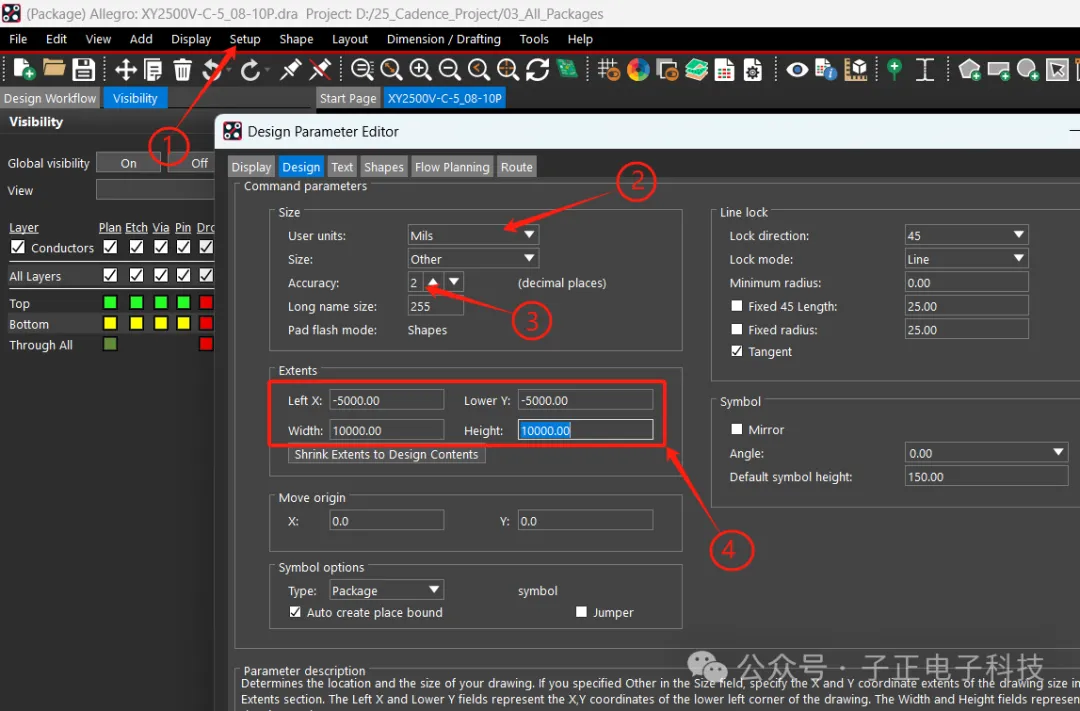This screenshot has height=711, width=1080.
Task: Click the Zoom Out magnifier icon
Action: pos(449,70)
